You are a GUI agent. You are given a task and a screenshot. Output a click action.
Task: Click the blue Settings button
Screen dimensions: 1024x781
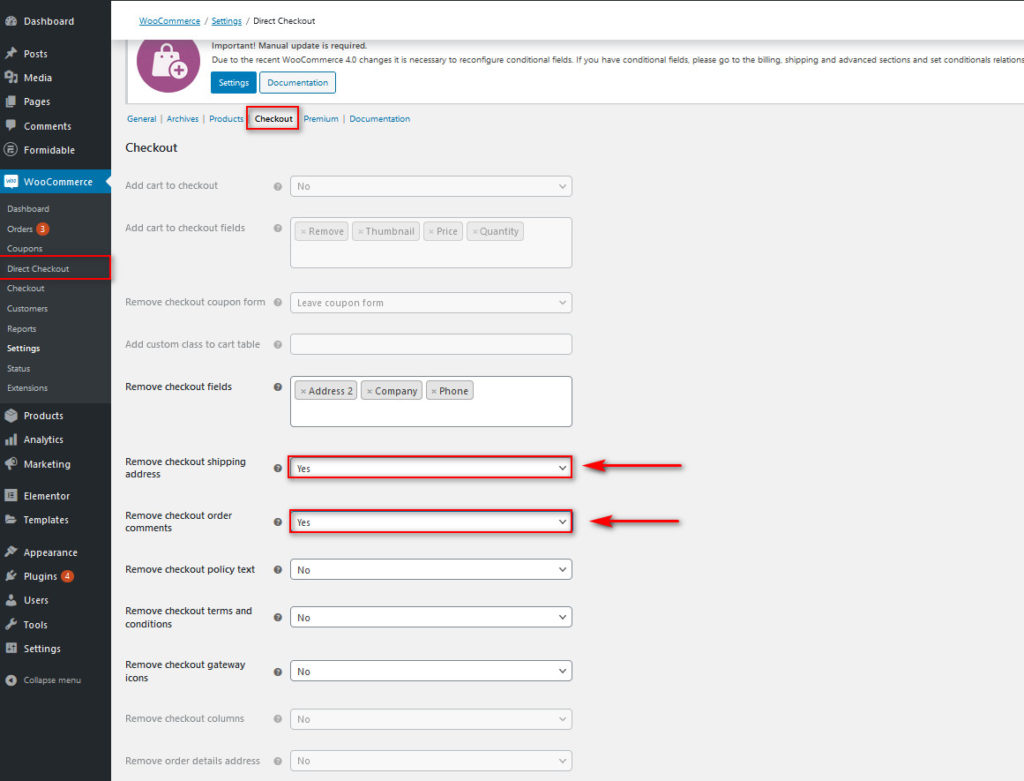tap(233, 82)
